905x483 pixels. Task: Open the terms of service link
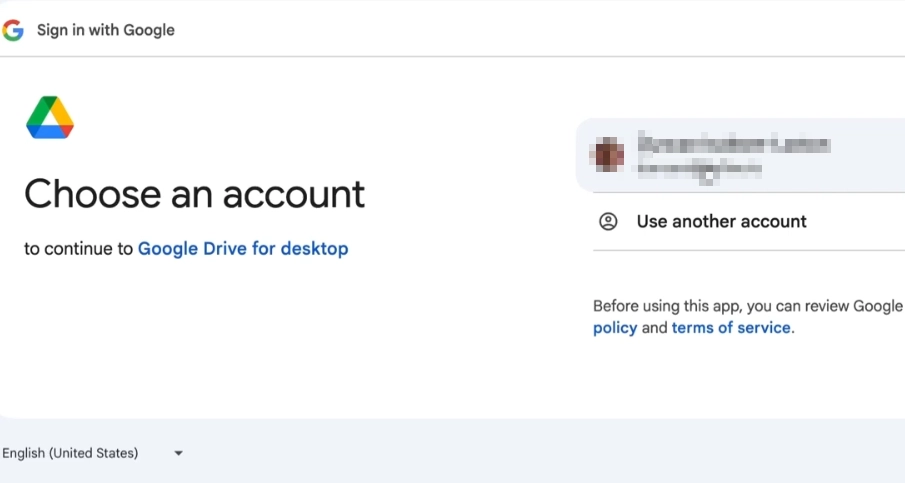click(x=731, y=328)
